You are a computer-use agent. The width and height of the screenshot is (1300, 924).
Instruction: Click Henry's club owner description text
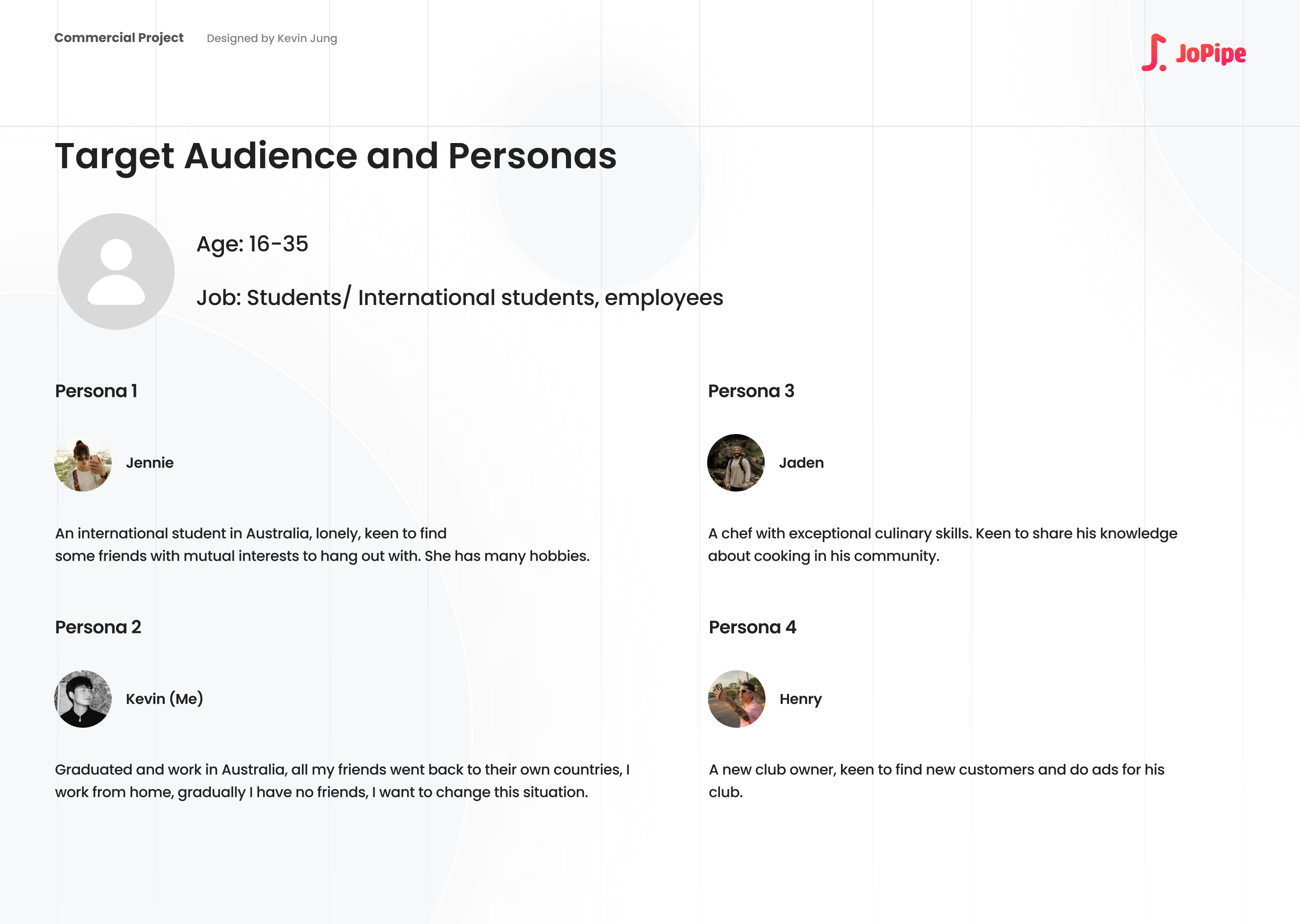936,781
